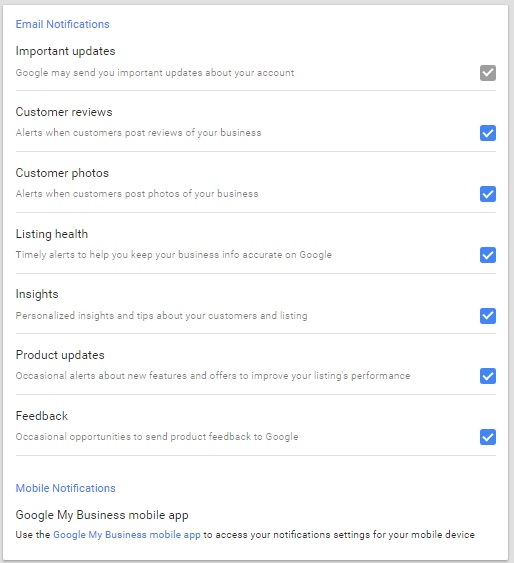Click the Important updates title
The image size is (514, 563).
pyautogui.click(x=65, y=51)
